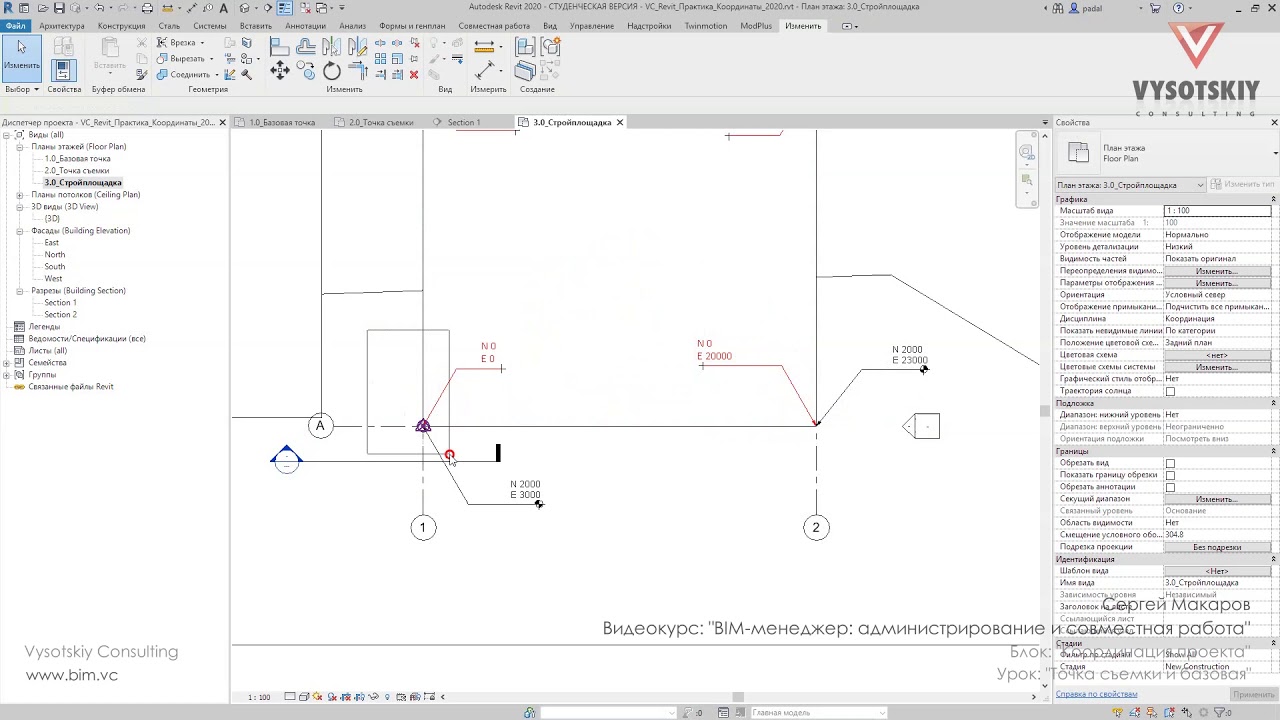The width and height of the screenshot is (1280, 720).
Task: Open the Properties palette button
Action: click(x=64, y=70)
